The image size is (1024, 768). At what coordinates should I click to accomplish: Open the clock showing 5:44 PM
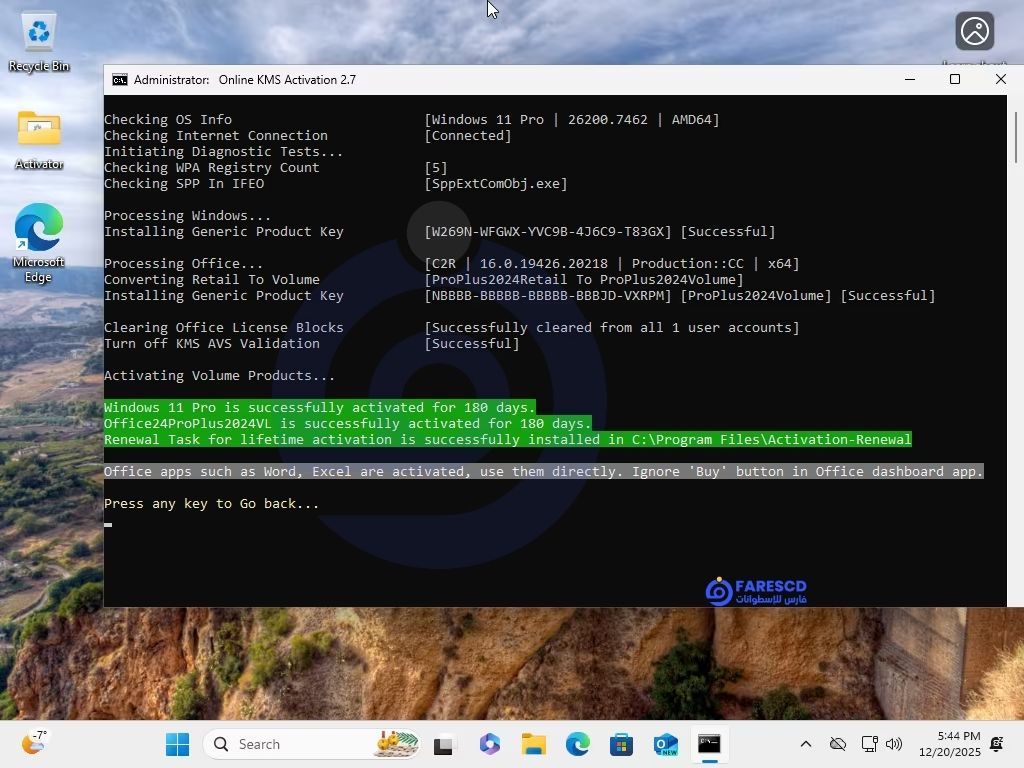(958, 744)
